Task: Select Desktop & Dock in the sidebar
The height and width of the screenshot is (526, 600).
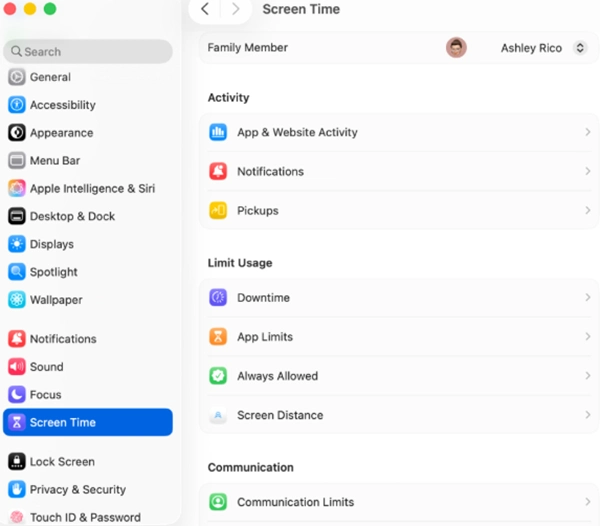Action: tap(88, 216)
